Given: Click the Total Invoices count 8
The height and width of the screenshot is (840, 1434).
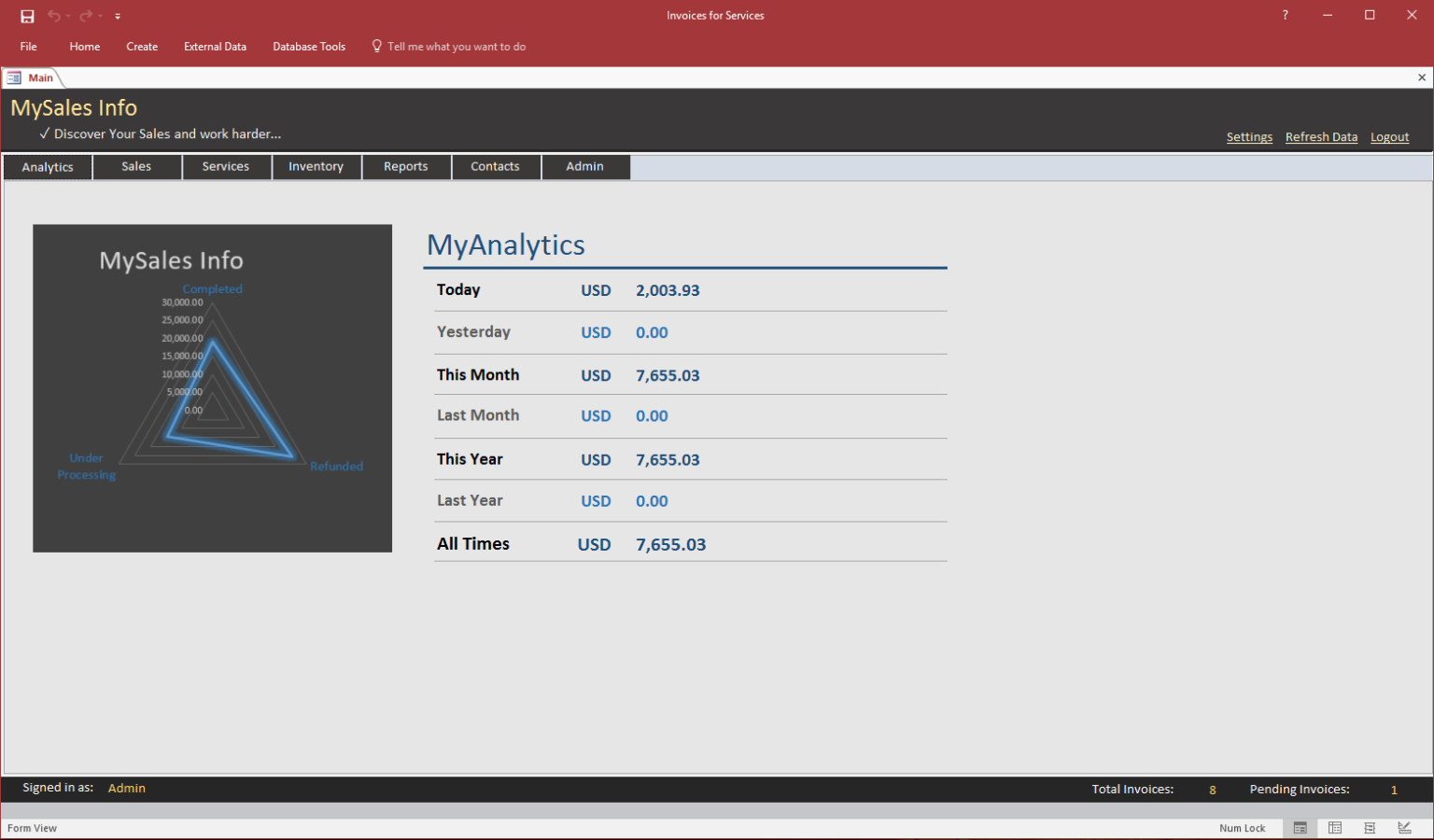Looking at the screenshot, I should [x=1213, y=790].
